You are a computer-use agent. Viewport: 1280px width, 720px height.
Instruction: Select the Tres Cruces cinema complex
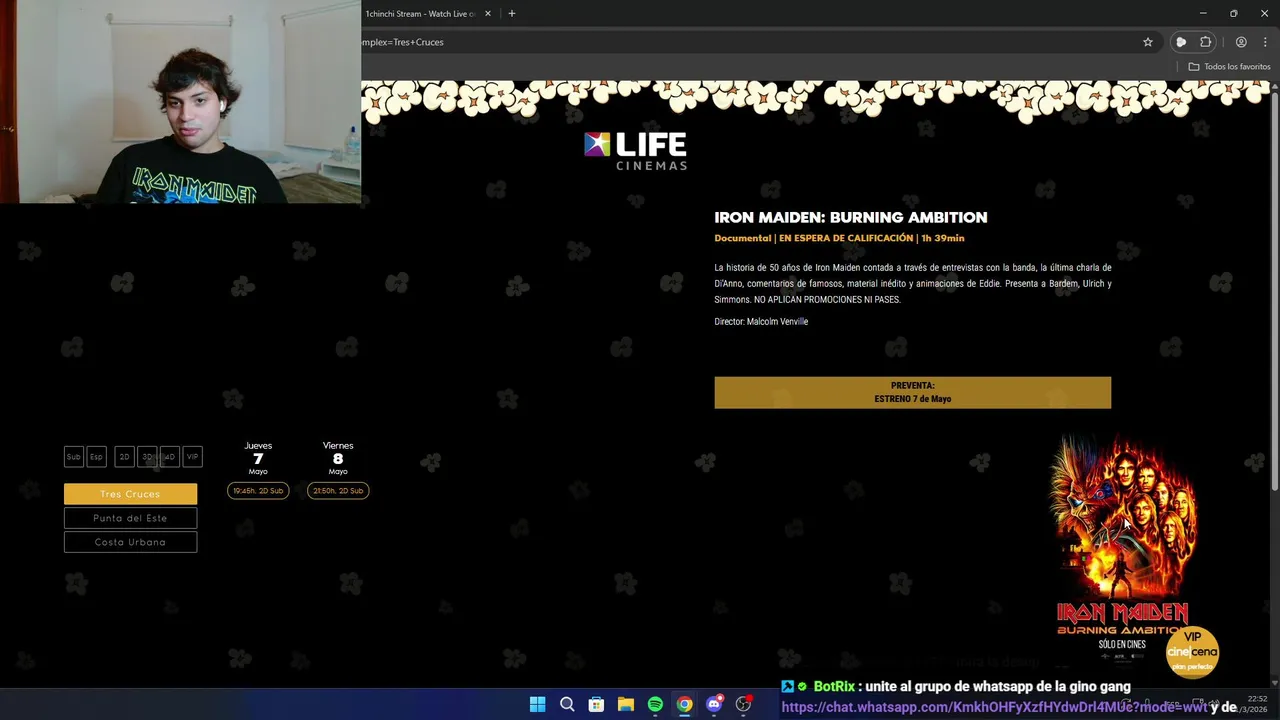(130, 494)
